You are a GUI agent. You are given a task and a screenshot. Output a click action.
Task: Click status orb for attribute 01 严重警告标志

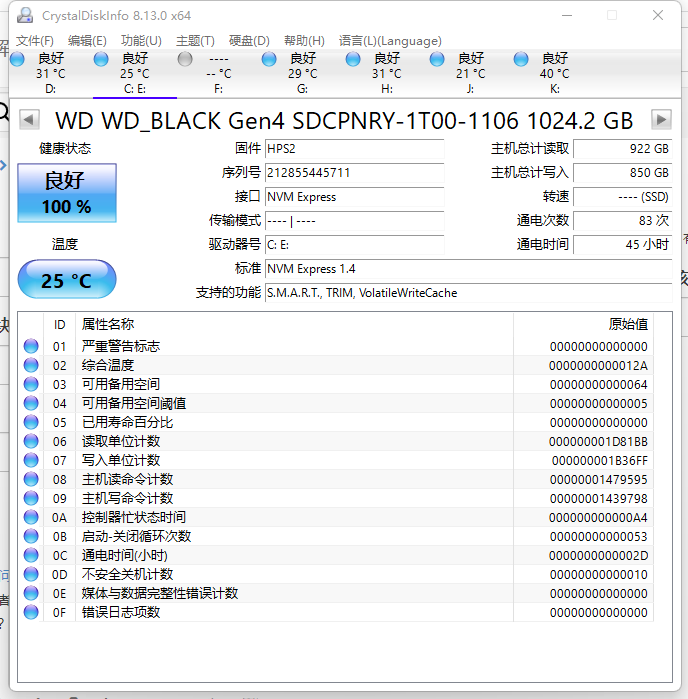[31, 346]
